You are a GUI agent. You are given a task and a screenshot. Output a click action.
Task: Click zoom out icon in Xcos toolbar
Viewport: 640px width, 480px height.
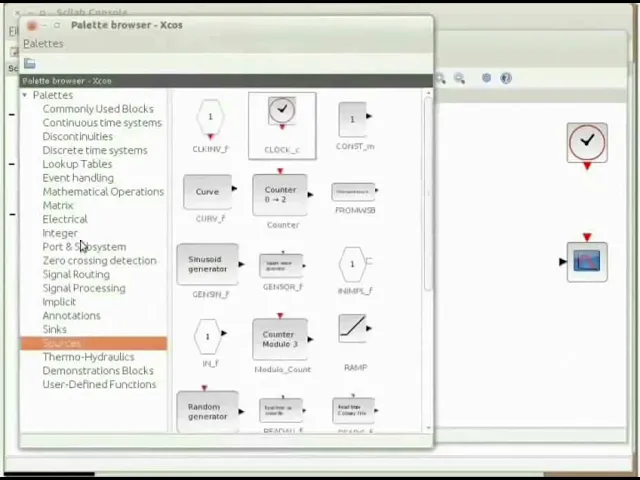tap(460, 78)
